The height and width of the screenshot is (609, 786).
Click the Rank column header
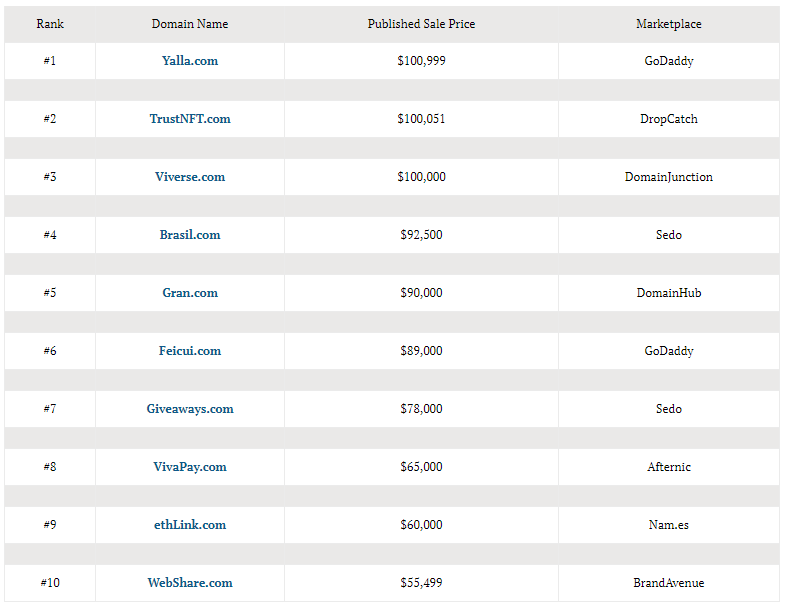coord(50,24)
